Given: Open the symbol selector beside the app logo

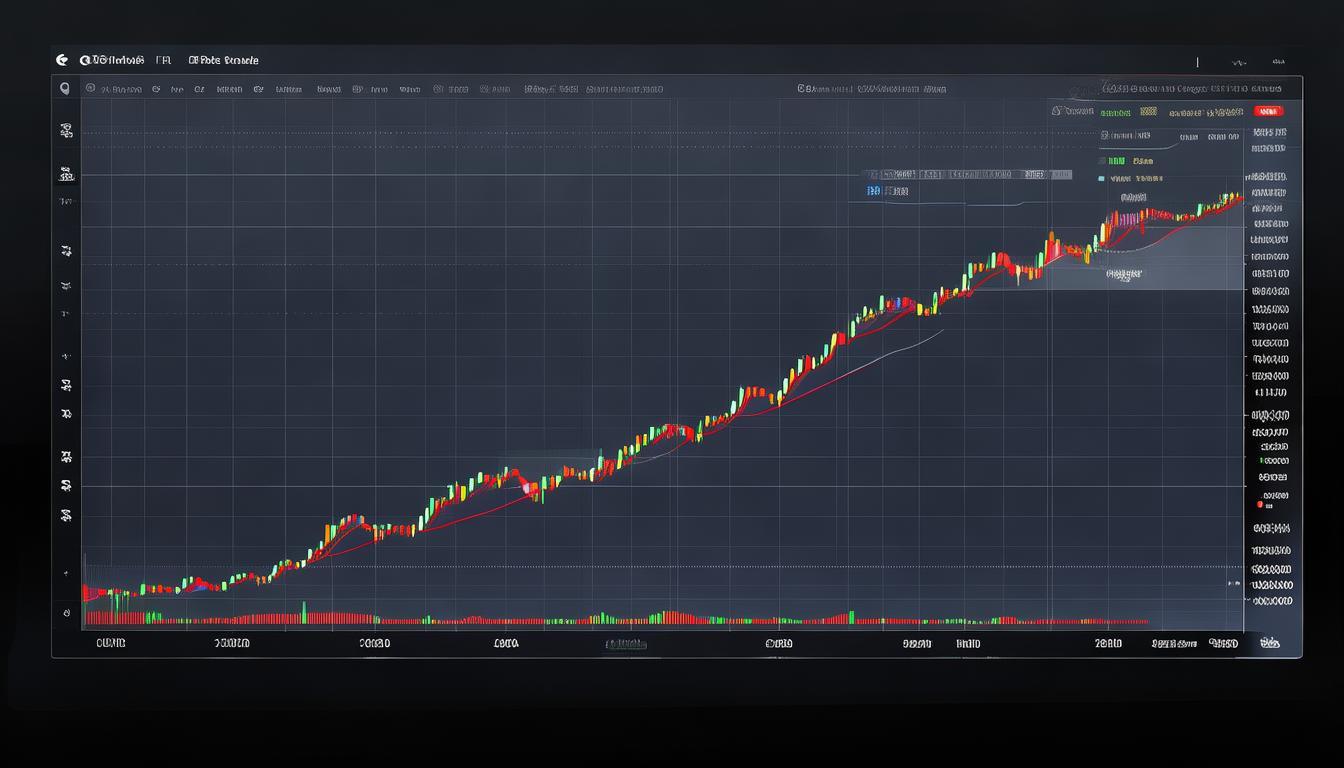Looking at the screenshot, I should click(x=111, y=60).
